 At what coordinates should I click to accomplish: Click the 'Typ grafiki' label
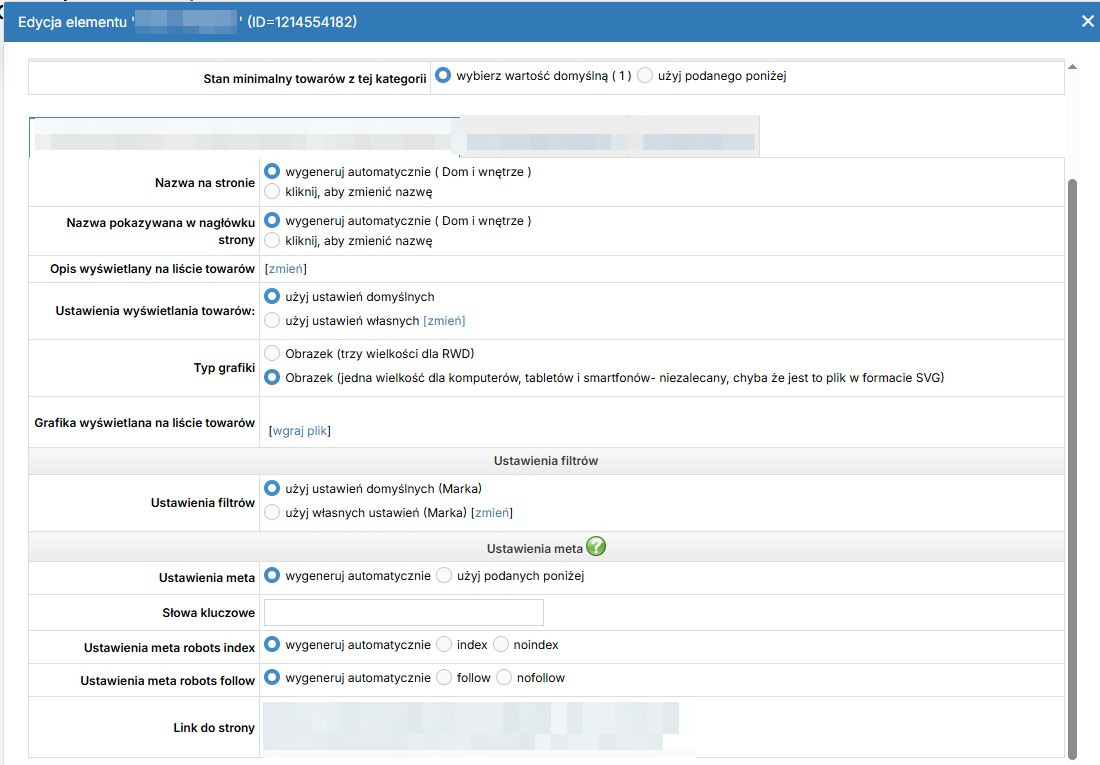[224, 368]
